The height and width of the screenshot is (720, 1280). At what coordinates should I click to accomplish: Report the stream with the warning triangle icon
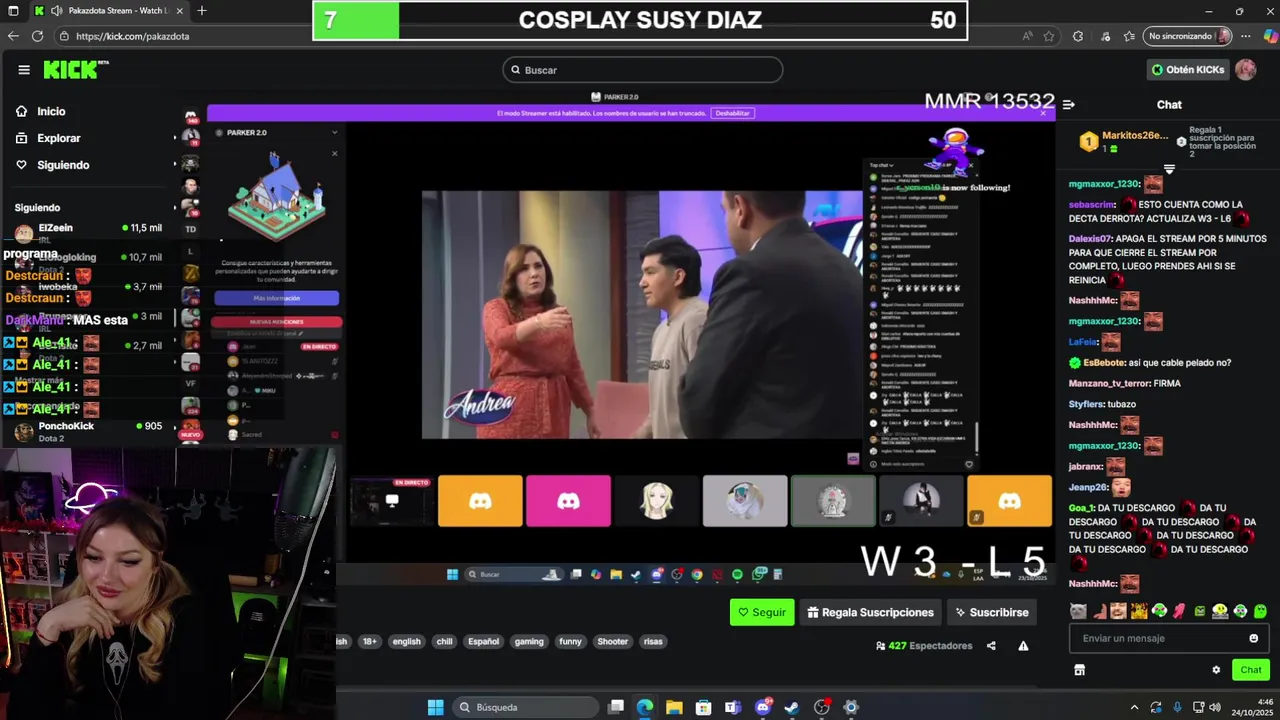click(1023, 646)
